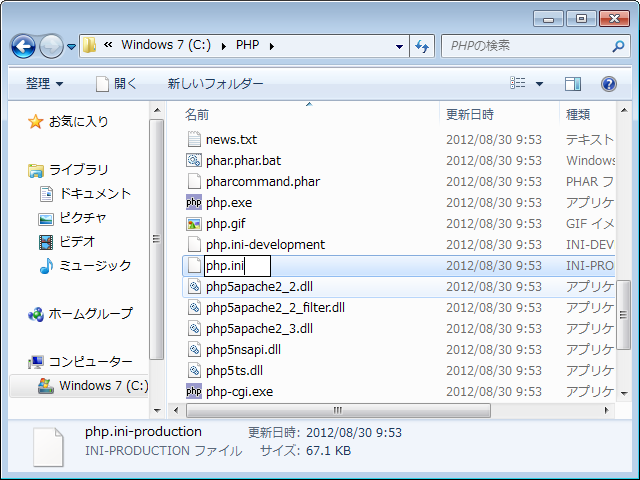
Task: Click file list scroll down arrow
Action: pos(624,393)
